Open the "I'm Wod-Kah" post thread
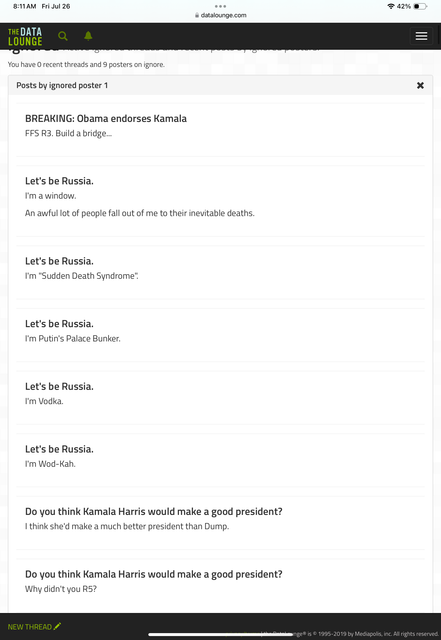 59,449
